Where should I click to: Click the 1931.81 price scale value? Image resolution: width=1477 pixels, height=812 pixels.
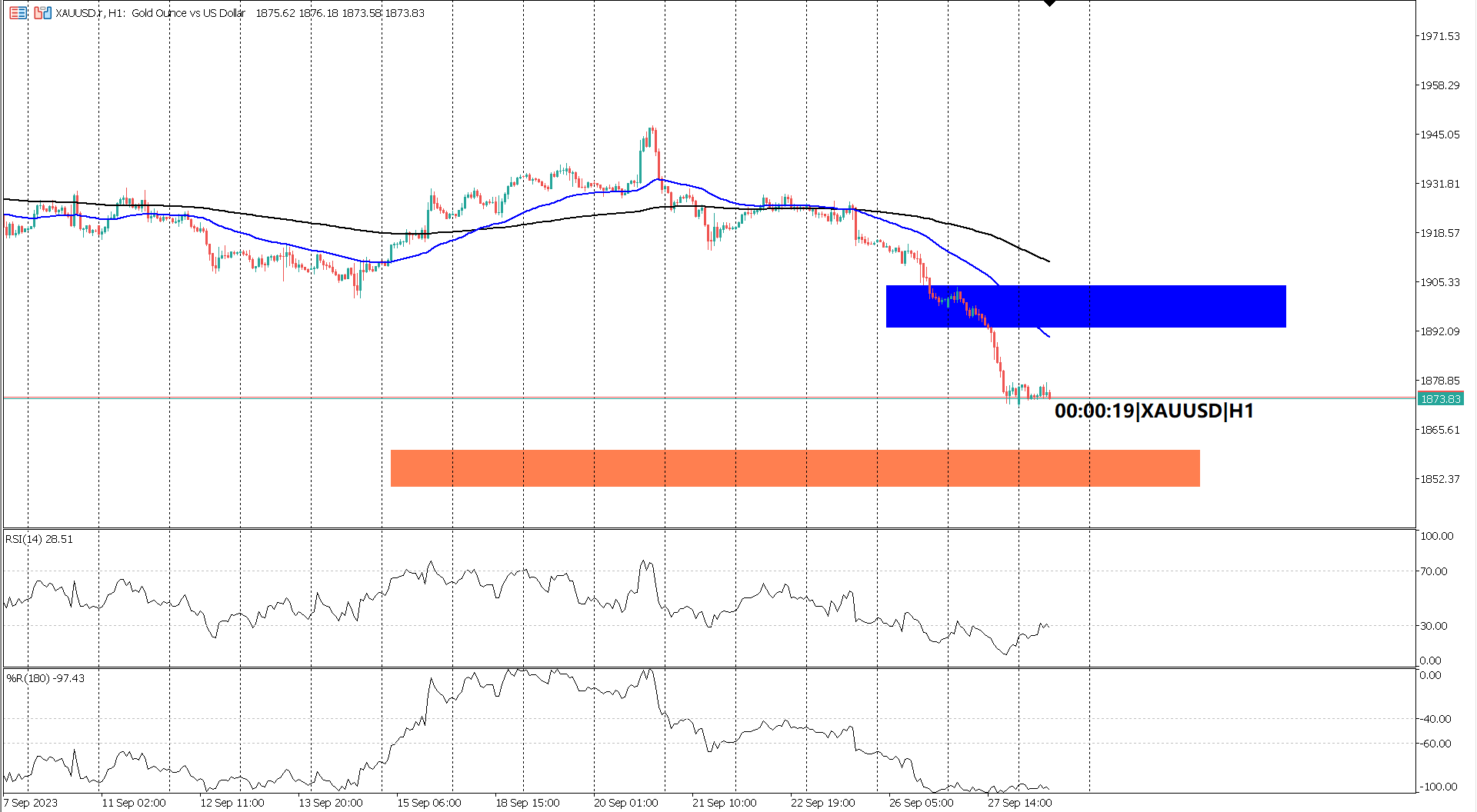coord(1439,184)
